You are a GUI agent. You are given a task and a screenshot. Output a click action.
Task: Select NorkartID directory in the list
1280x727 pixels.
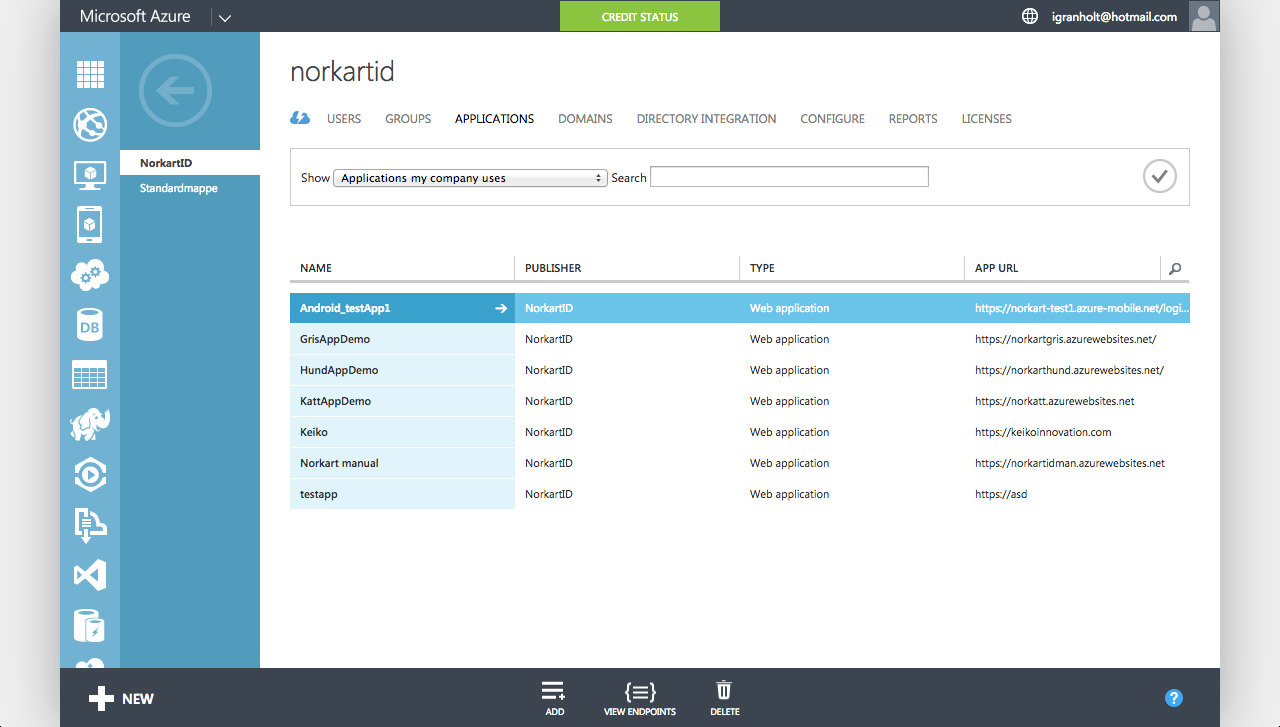pos(190,163)
